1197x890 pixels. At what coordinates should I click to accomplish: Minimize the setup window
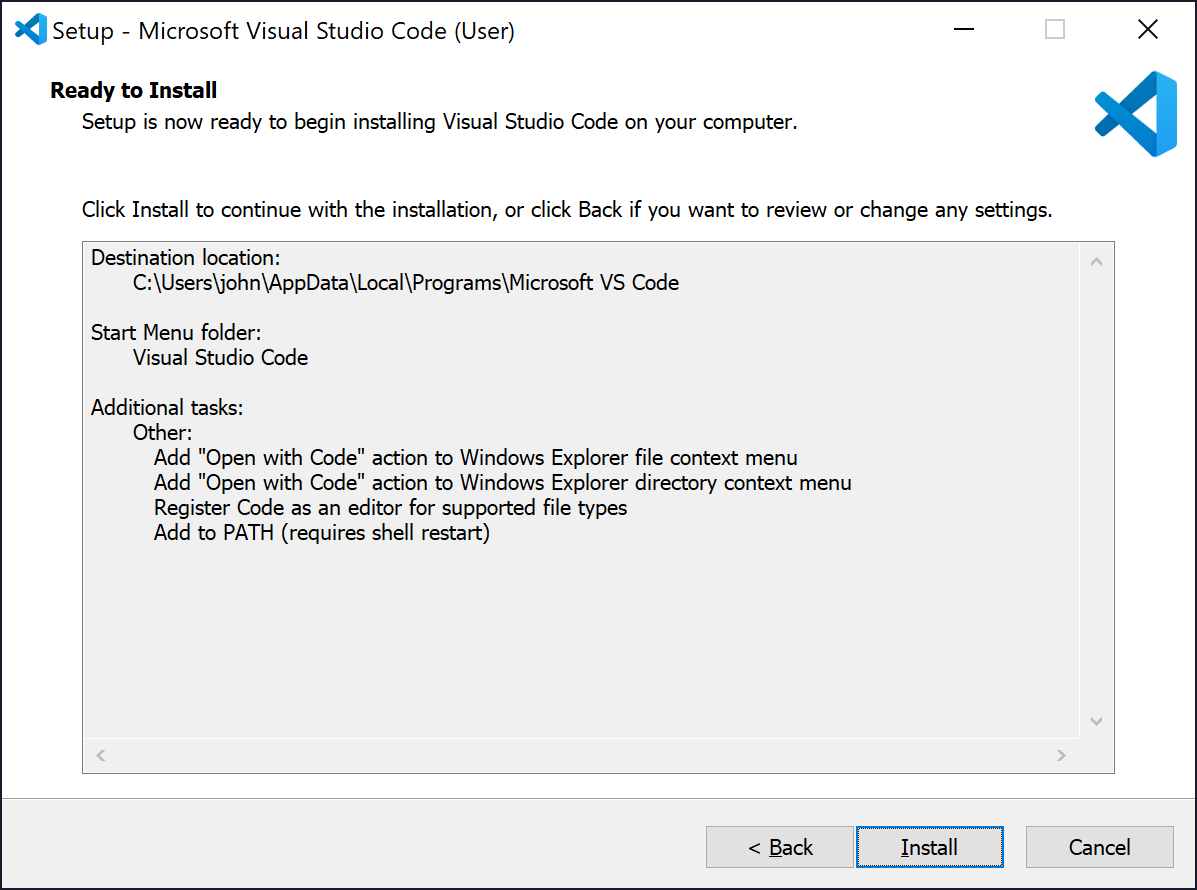(964, 30)
